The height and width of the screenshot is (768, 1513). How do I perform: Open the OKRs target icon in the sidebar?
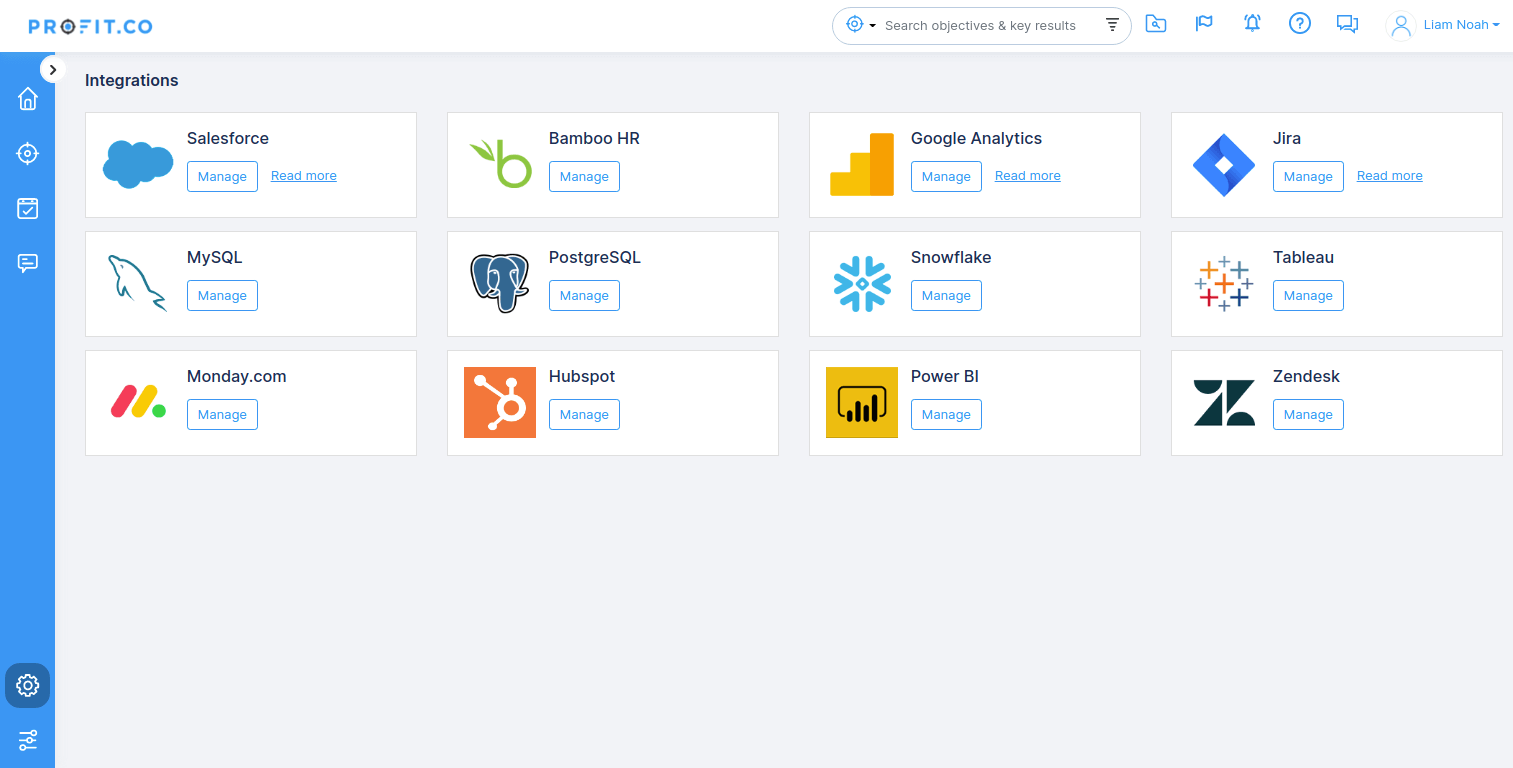[28, 153]
